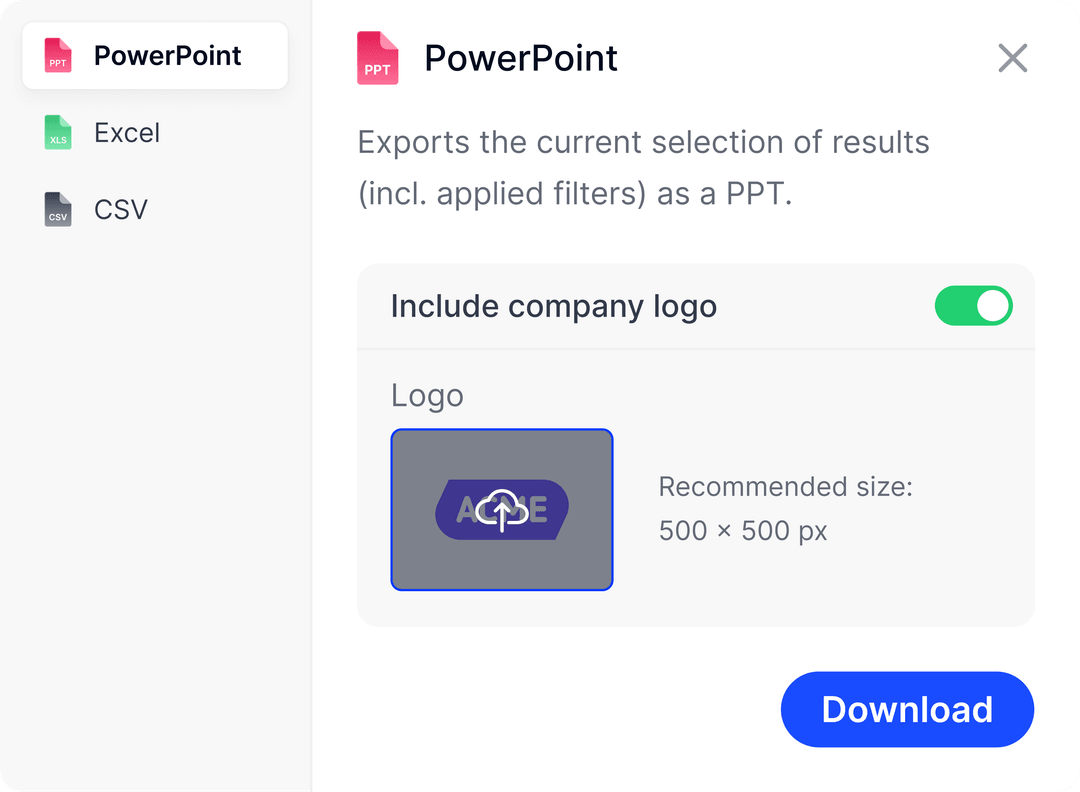
Task: Click the pink PPT file icon in sidebar
Action: [59, 56]
